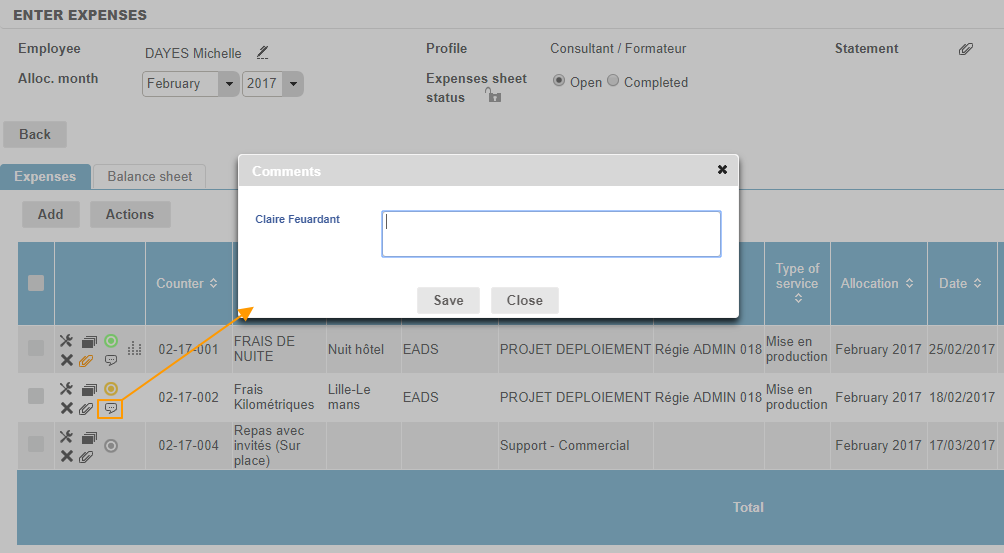
Task: Switch to the Balance sheet tab
Action: [149, 176]
